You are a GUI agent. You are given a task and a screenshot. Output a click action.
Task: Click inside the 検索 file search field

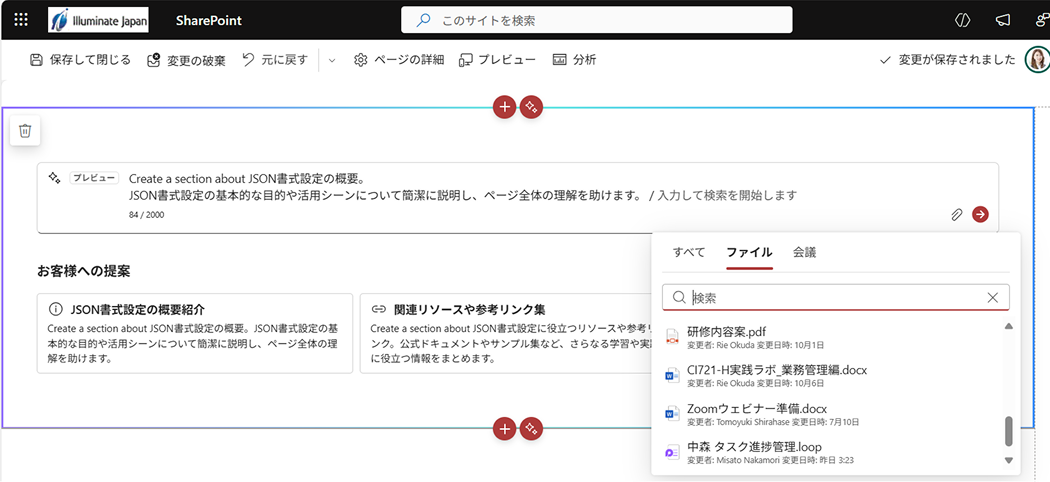(830, 297)
